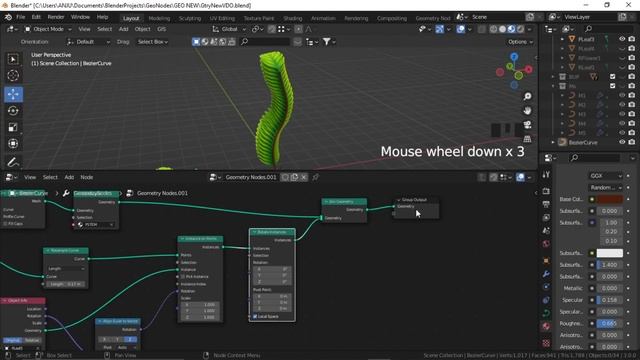
Task: Open the Default orientation dropdown
Action: (88, 42)
